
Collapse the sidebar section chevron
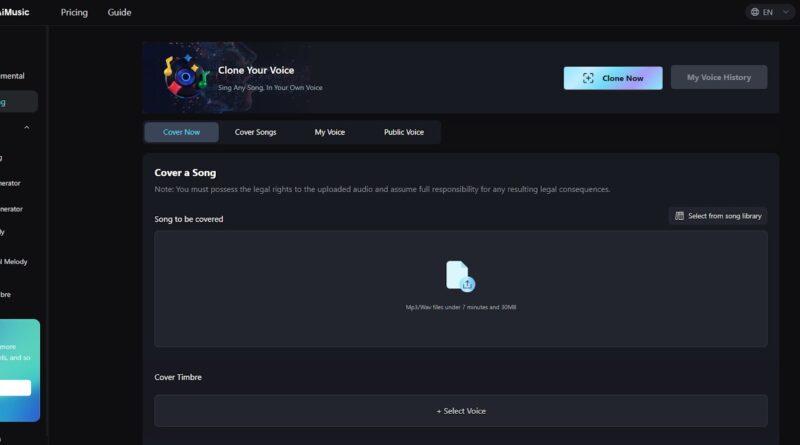click(27, 128)
